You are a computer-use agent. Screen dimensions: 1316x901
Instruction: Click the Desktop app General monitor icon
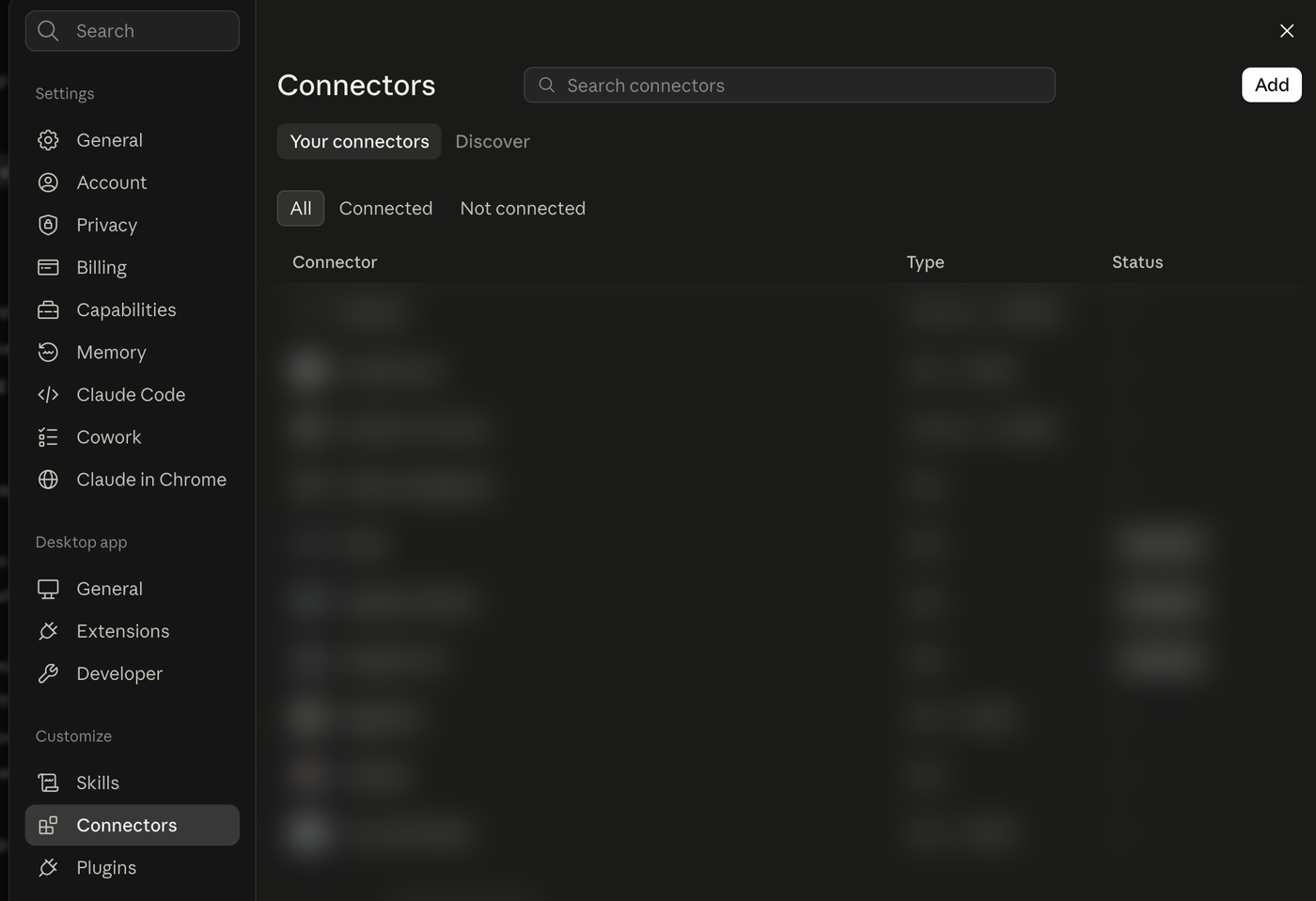click(48, 589)
